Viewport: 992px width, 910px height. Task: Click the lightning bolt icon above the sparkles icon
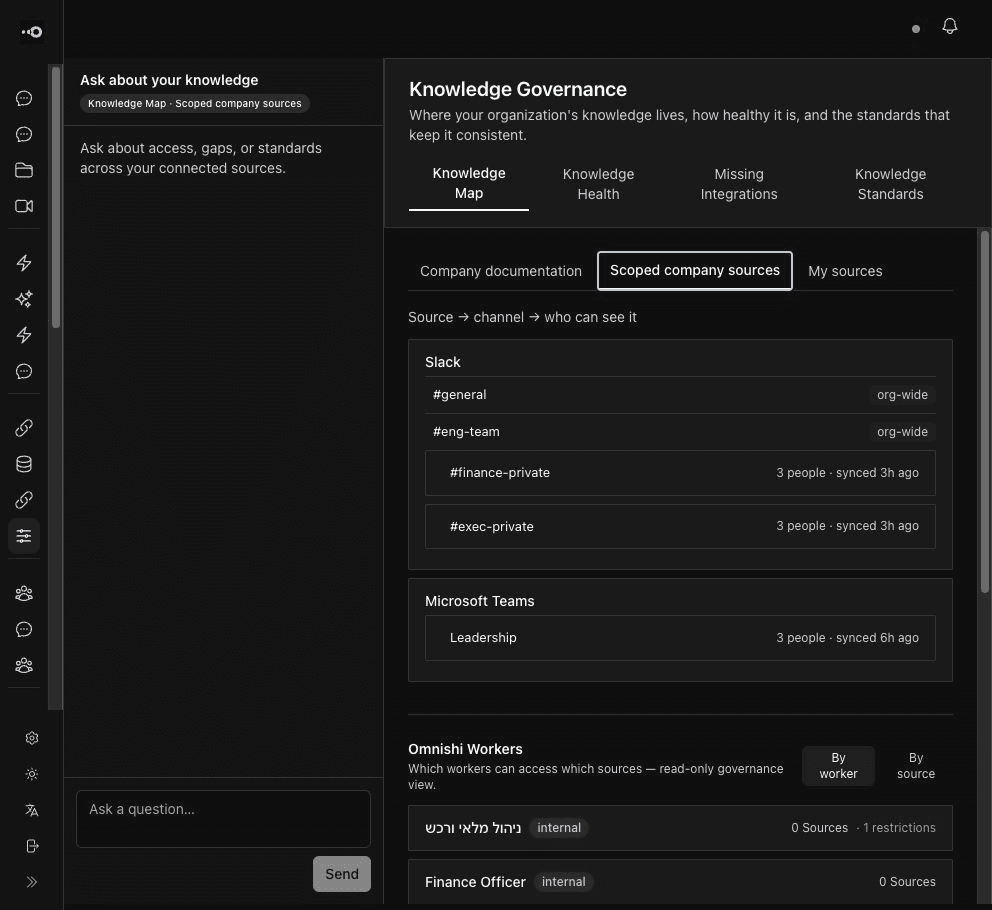24,263
